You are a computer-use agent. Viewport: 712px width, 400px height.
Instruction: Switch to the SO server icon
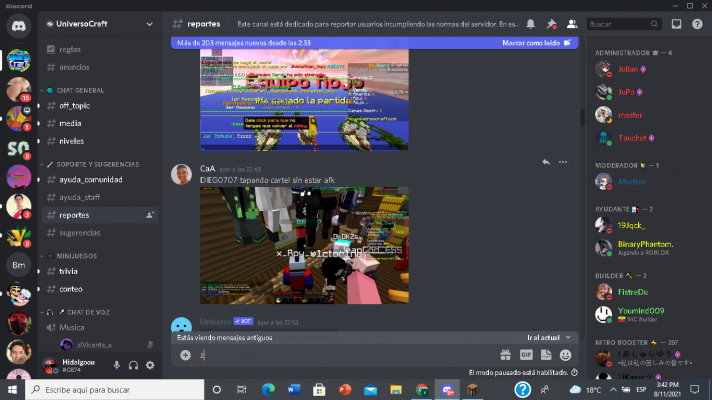[x=18, y=148]
